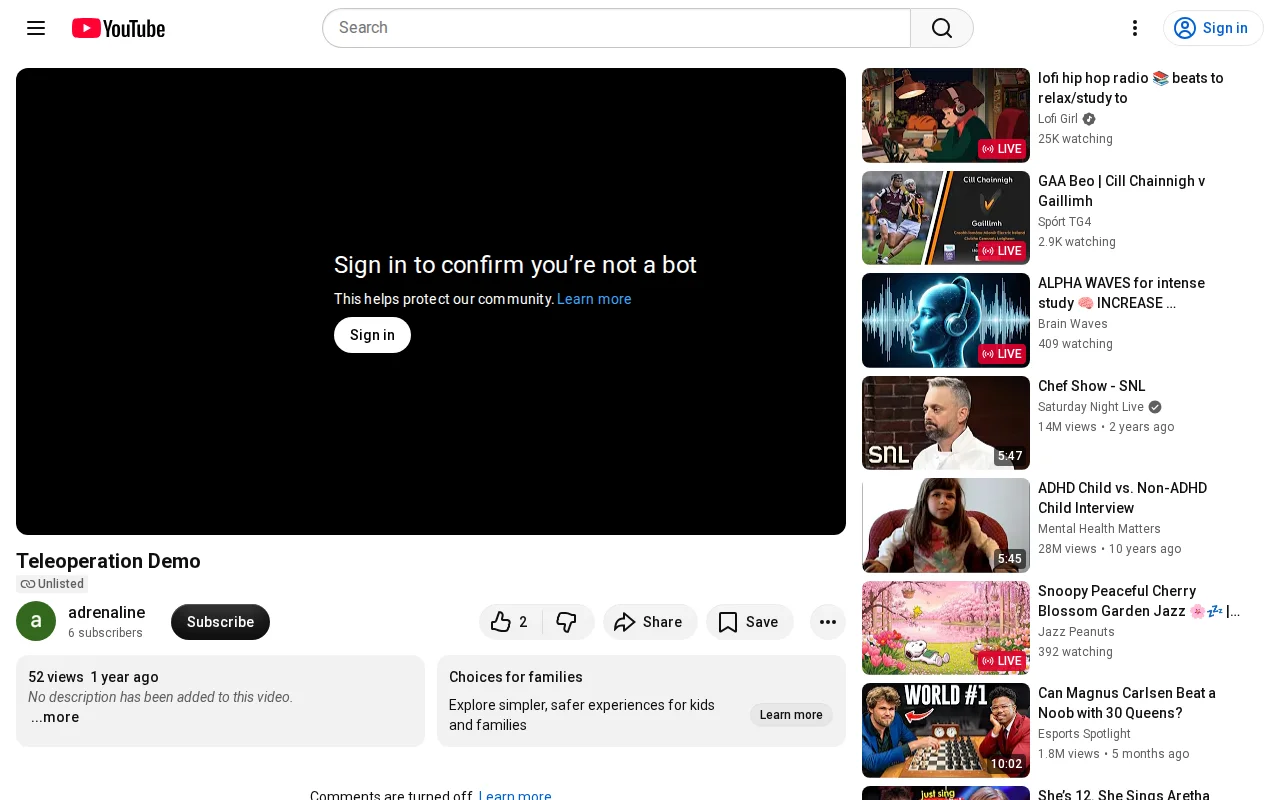This screenshot has width=1280, height=800.
Task: Open lofi hip hop radio thumbnail
Action: pyautogui.click(x=946, y=115)
